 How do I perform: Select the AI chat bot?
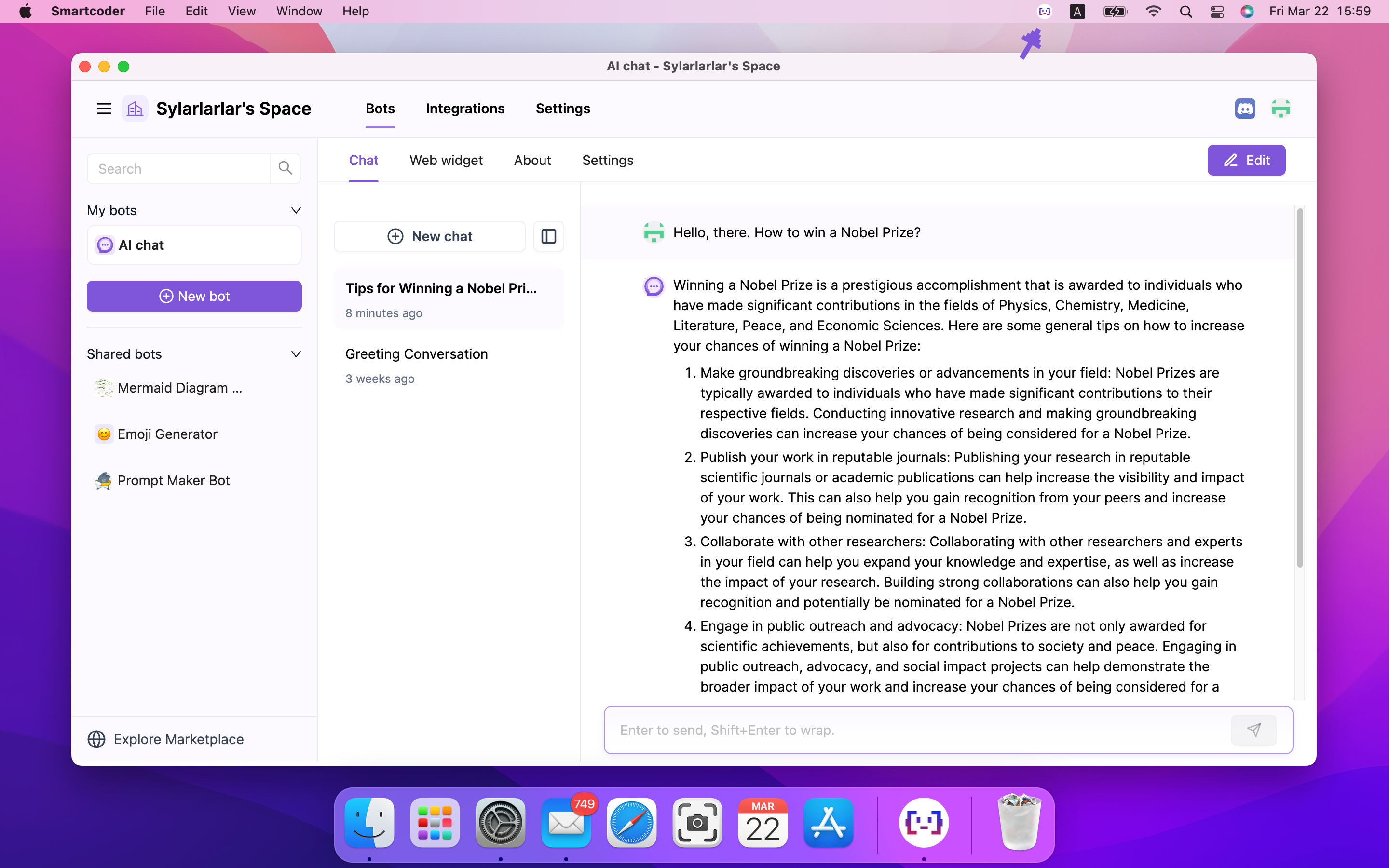pos(194,245)
